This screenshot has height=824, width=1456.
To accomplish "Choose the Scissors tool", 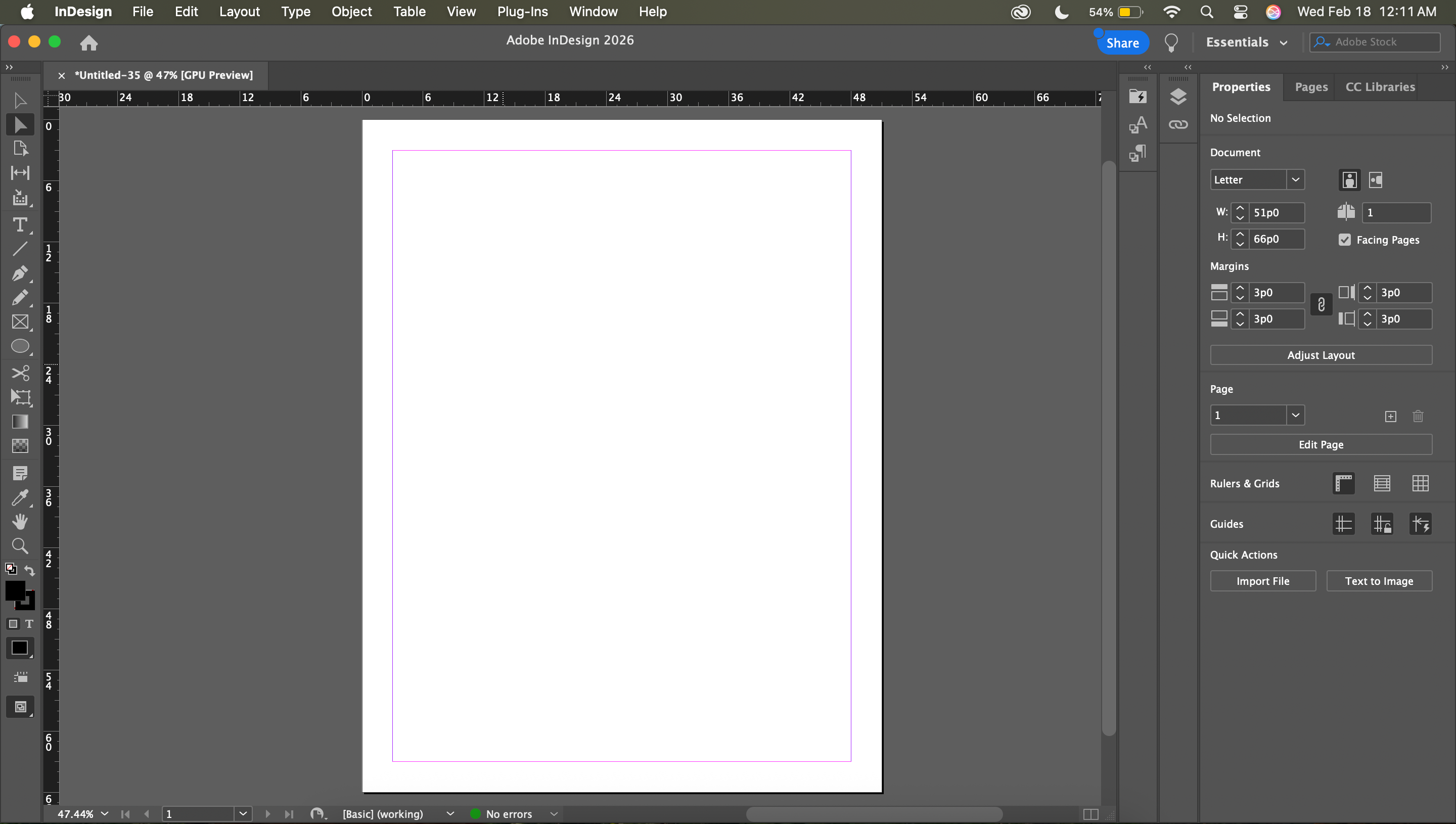I will point(20,373).
